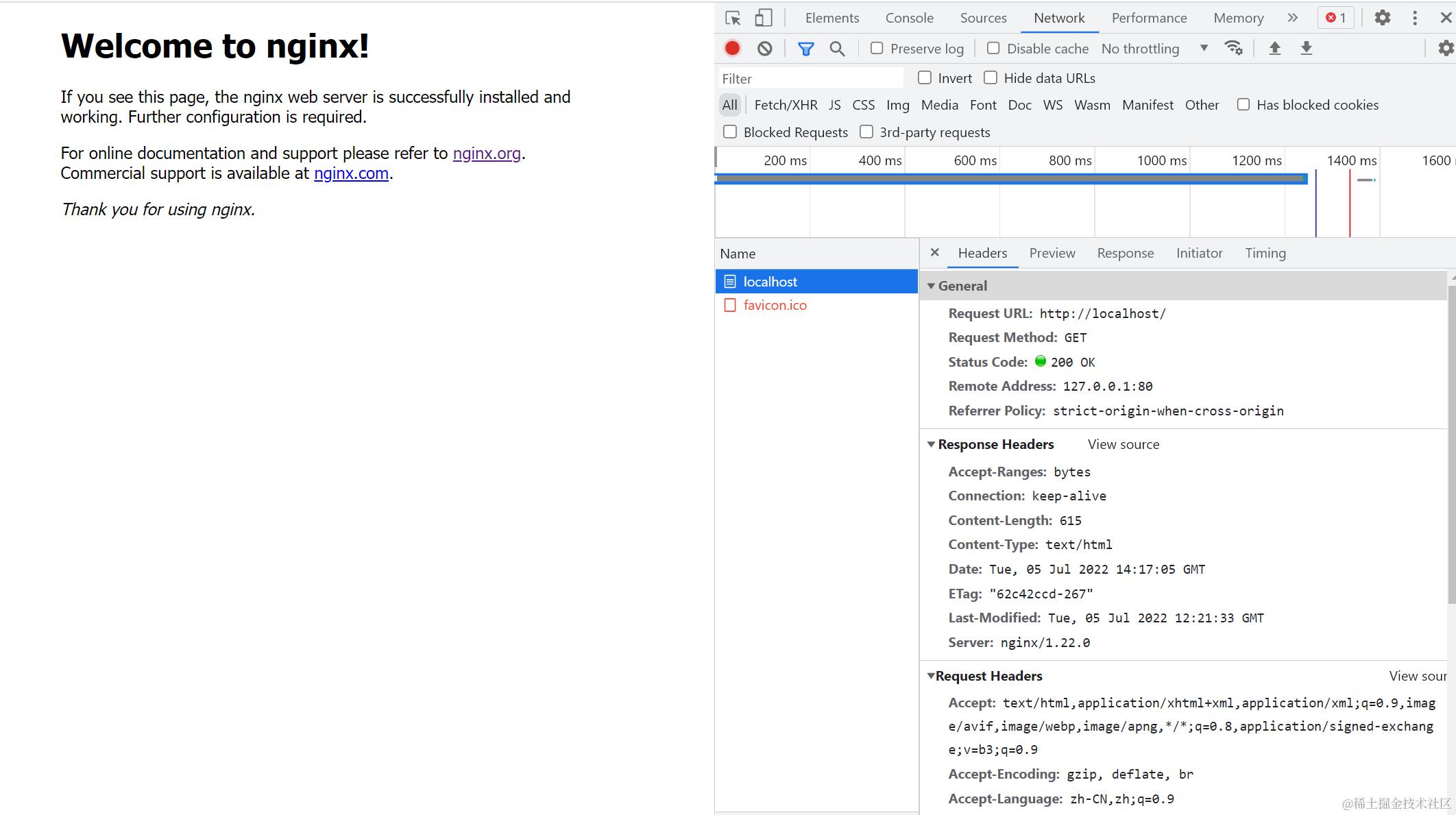Open the Timing tab for the request
This screenshot has width=1456, height=815.
pyautogui.click(x=1265, y=253)
